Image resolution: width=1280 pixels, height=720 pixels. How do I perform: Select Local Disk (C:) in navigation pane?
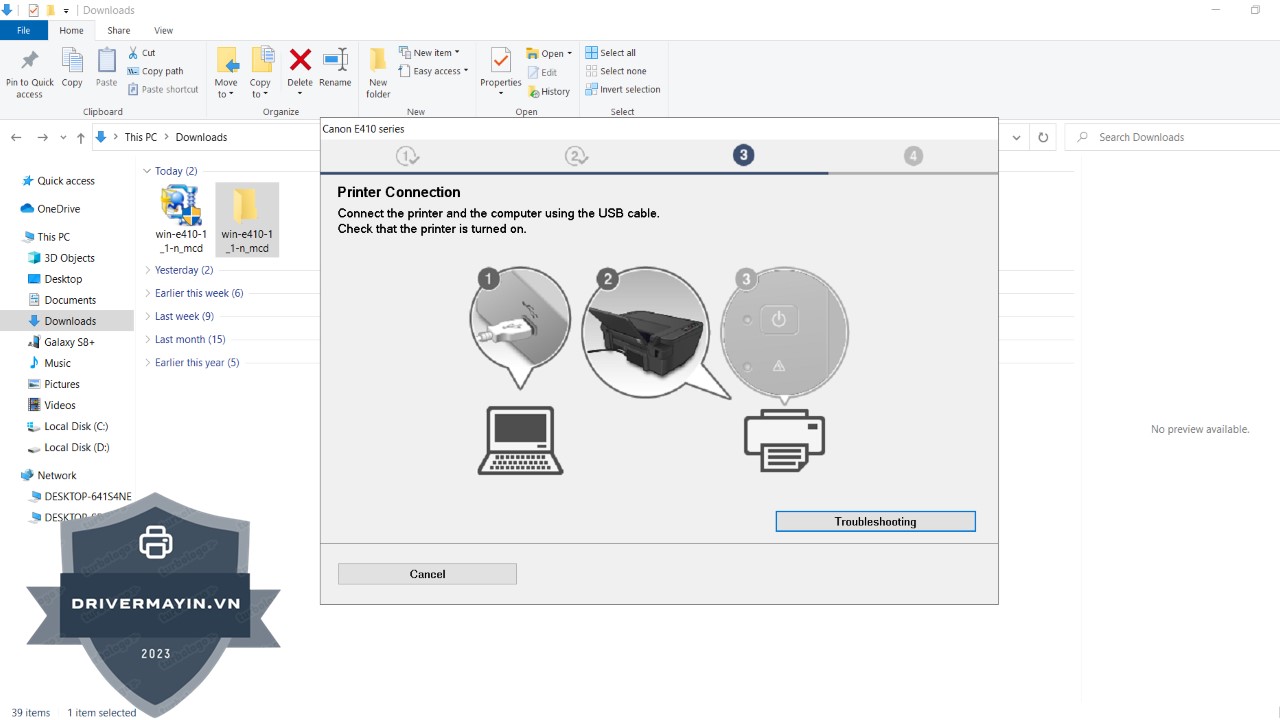[x=76, y=426]
